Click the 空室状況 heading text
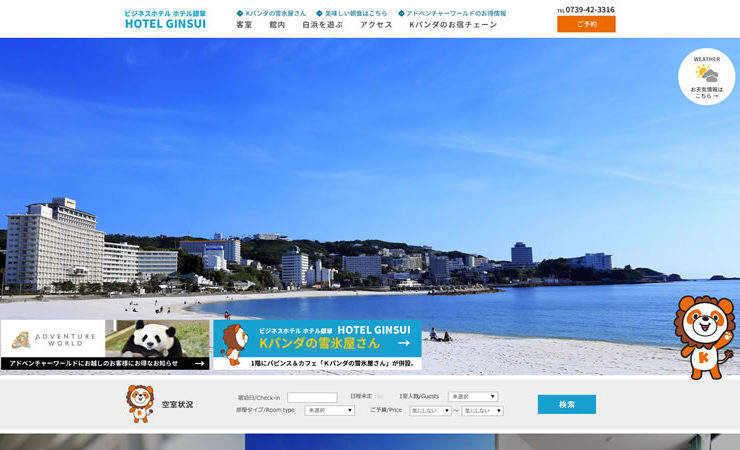 177,404
